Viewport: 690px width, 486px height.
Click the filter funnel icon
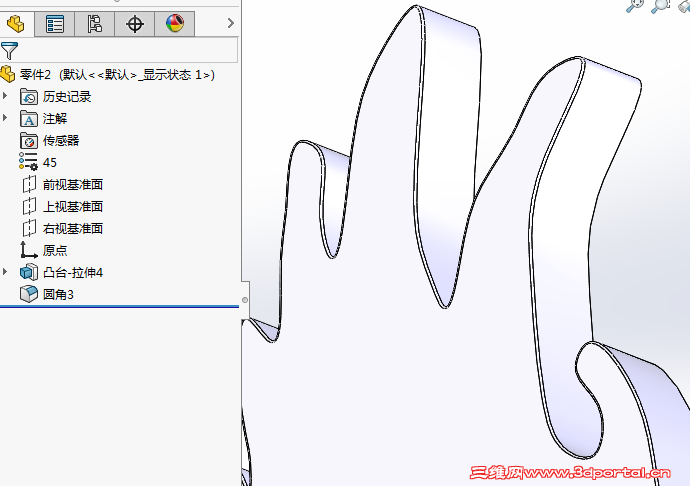9,51
